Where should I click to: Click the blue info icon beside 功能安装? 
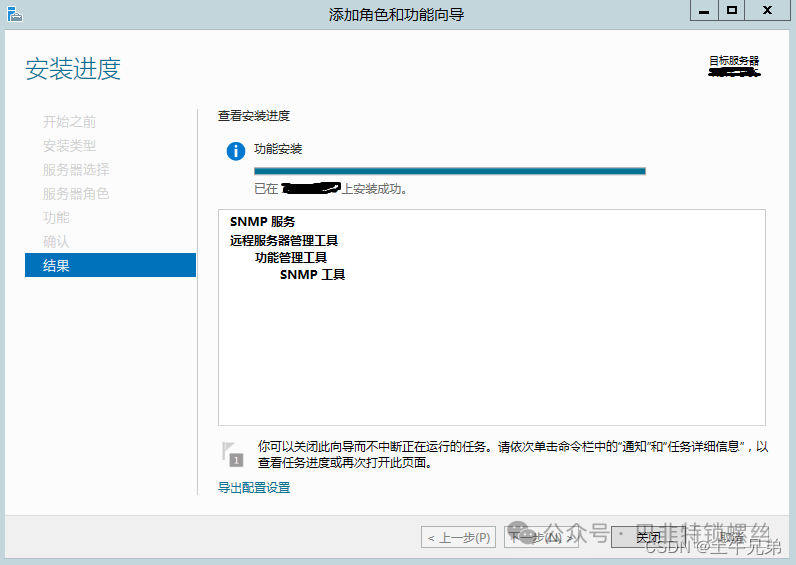click(x=236, y=151)
